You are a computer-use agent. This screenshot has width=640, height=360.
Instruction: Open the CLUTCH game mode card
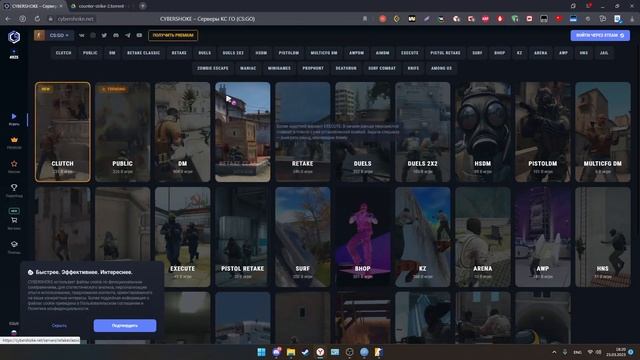click(62, 132)
